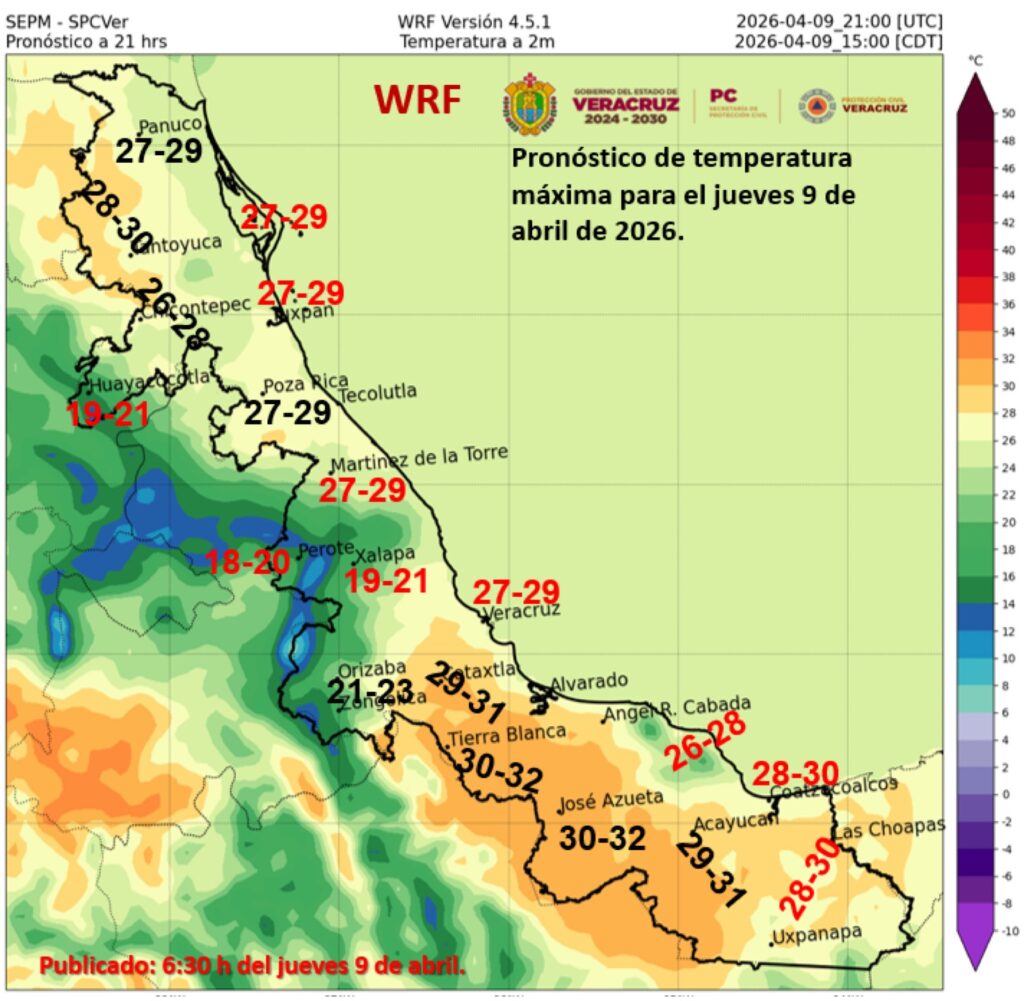Click the red WRF title

click(x=418, y=100)
